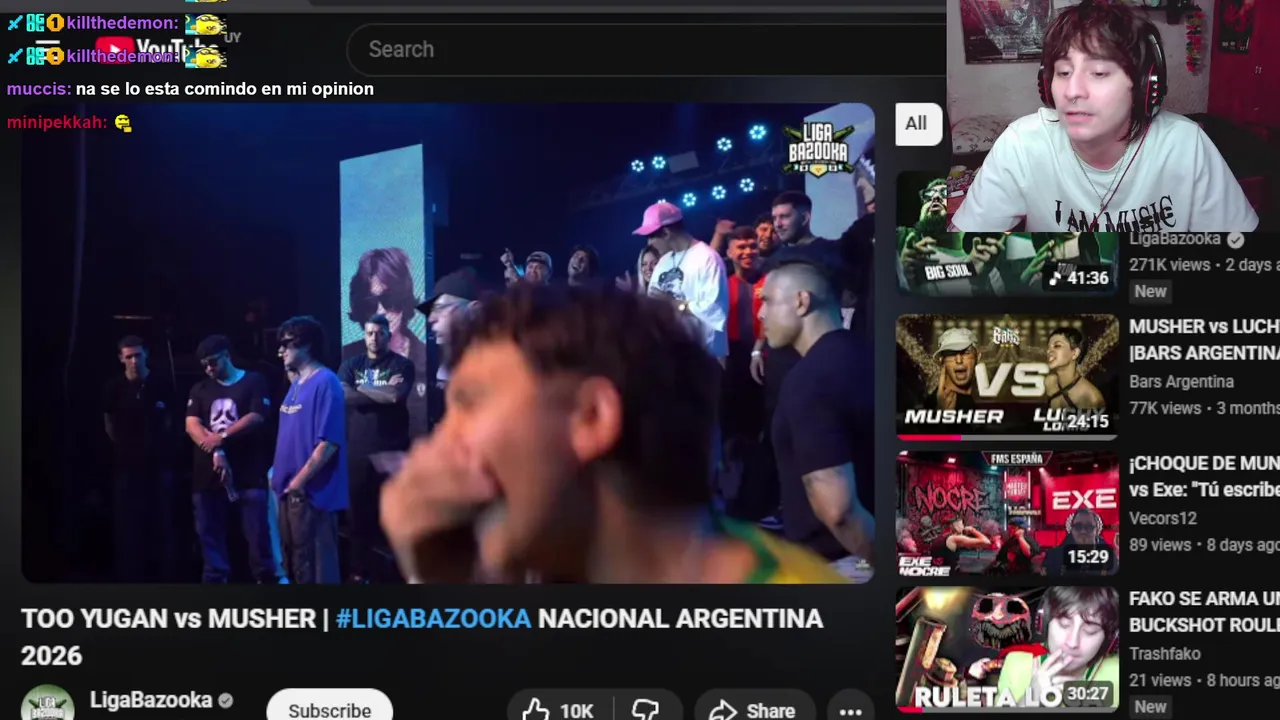Image resolution: width=1280 pixels, height=720 pixels.
Task: Open the ¡CHOQUE DE MUN... video title
Action: pos(1204,476)
